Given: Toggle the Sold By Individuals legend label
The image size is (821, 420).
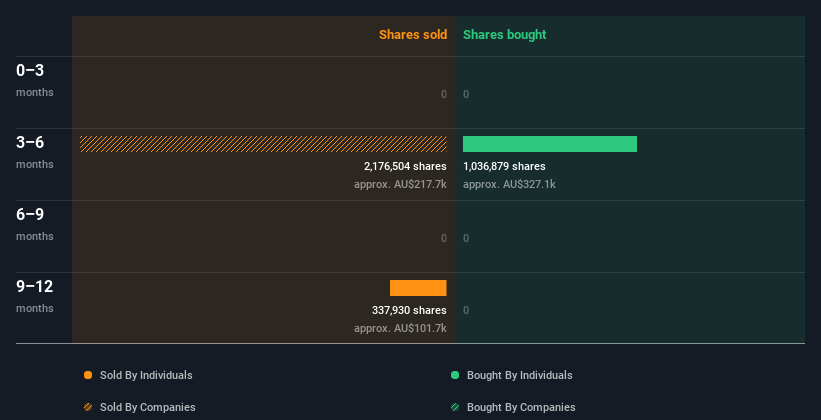Looking at the screenshot, I should click(146, 375).
